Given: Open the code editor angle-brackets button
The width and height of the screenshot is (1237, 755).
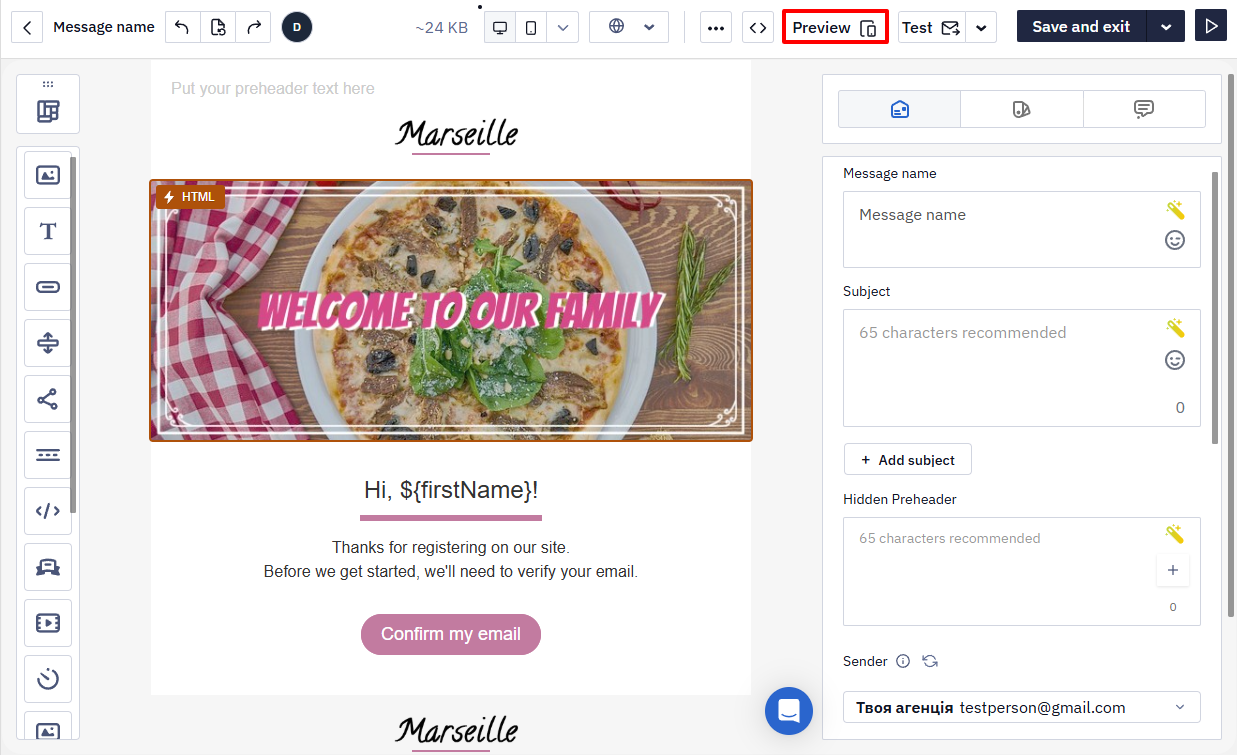Looking at the screenshot, I should (x=758, y=27).
